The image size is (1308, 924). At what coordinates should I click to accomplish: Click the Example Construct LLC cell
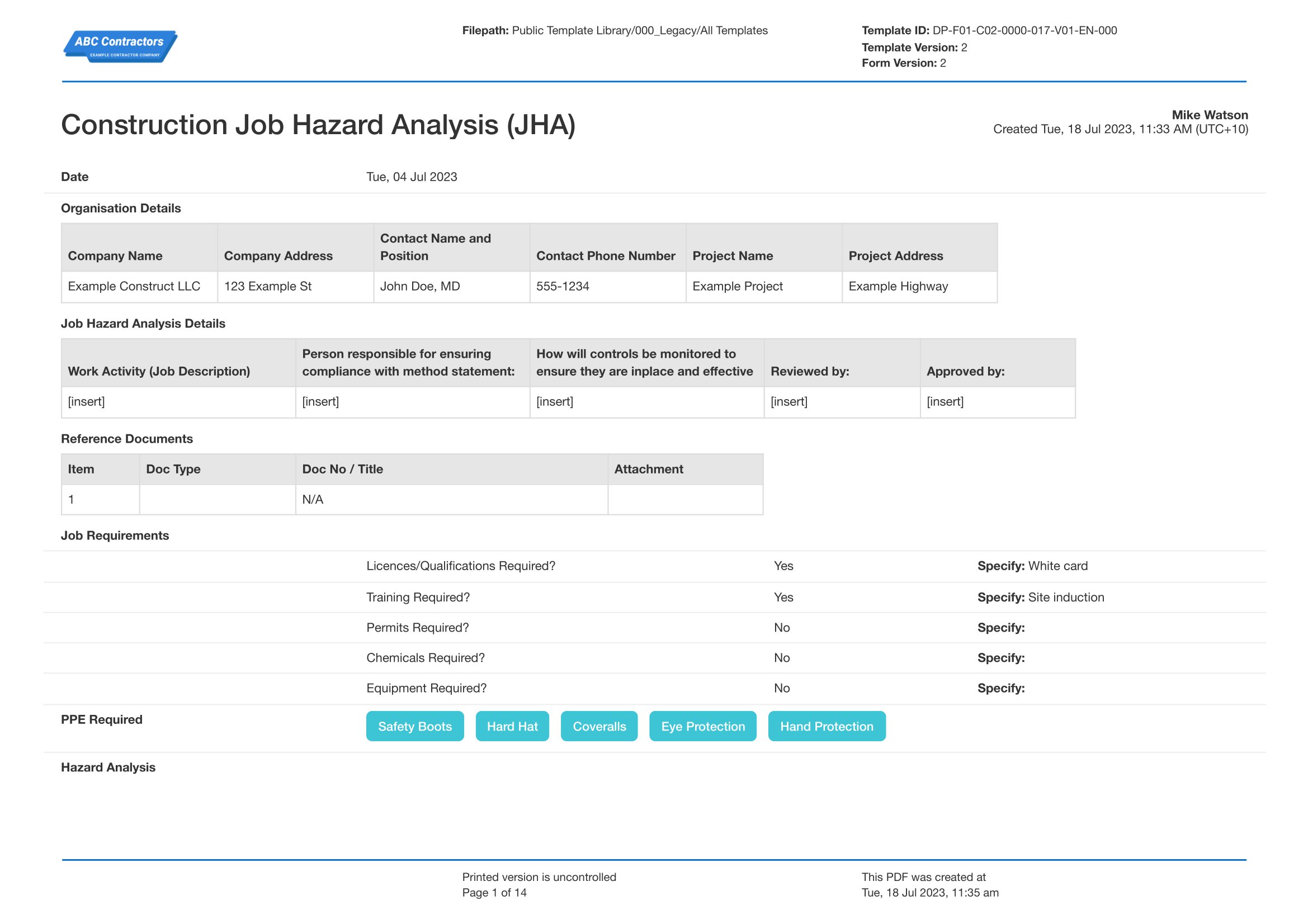tap(140, 286)
